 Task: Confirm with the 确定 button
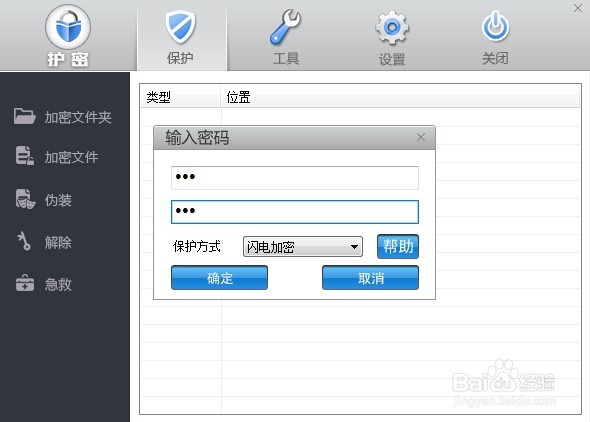pos(219,278)
